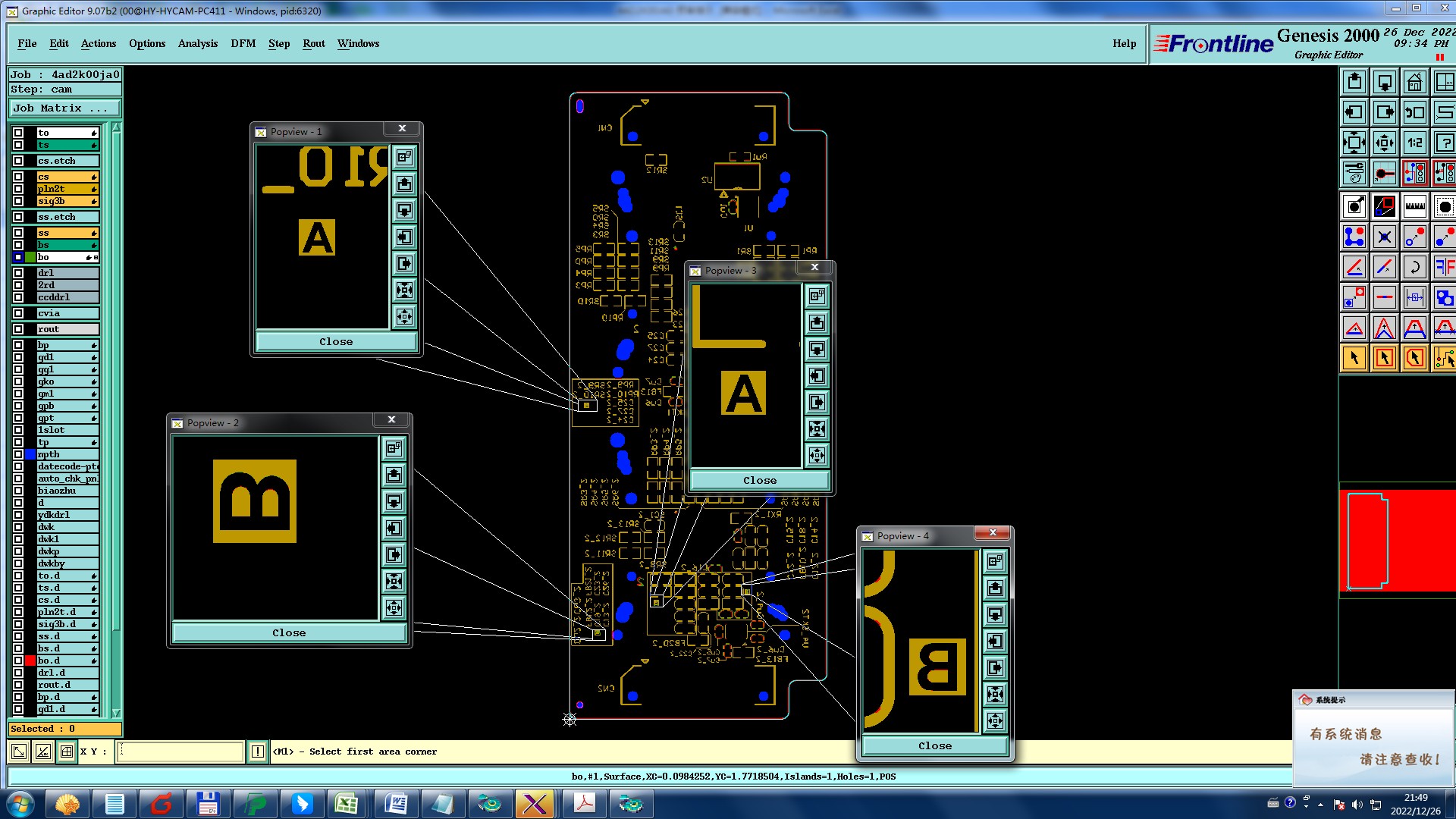
Task: Toggle the checkbox for layer drl
Action: pyautogui.click(x=18, y=273)
